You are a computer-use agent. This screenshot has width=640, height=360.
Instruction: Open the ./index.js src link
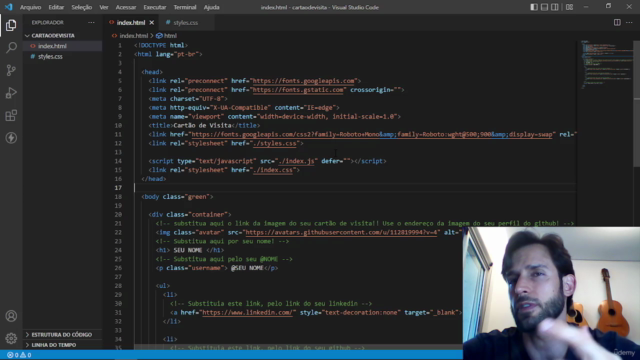[x=297, y=161]
